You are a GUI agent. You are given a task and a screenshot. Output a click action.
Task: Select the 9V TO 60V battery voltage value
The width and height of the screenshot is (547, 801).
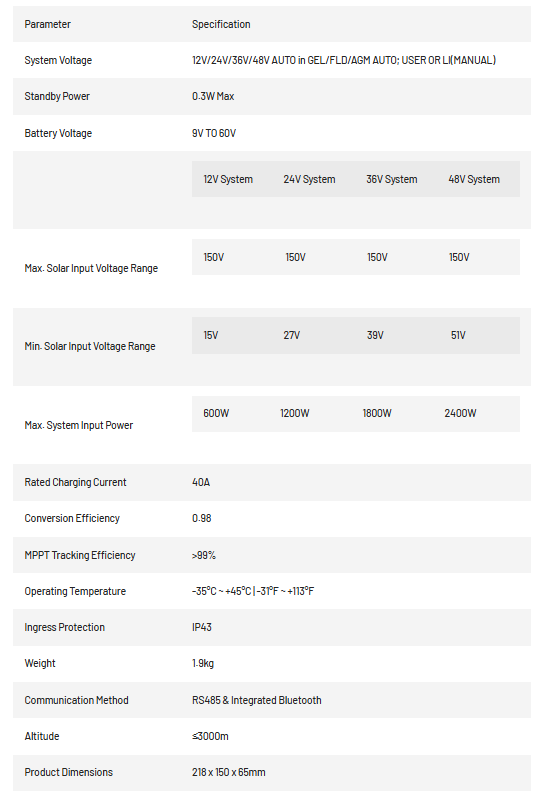(214, 133)
